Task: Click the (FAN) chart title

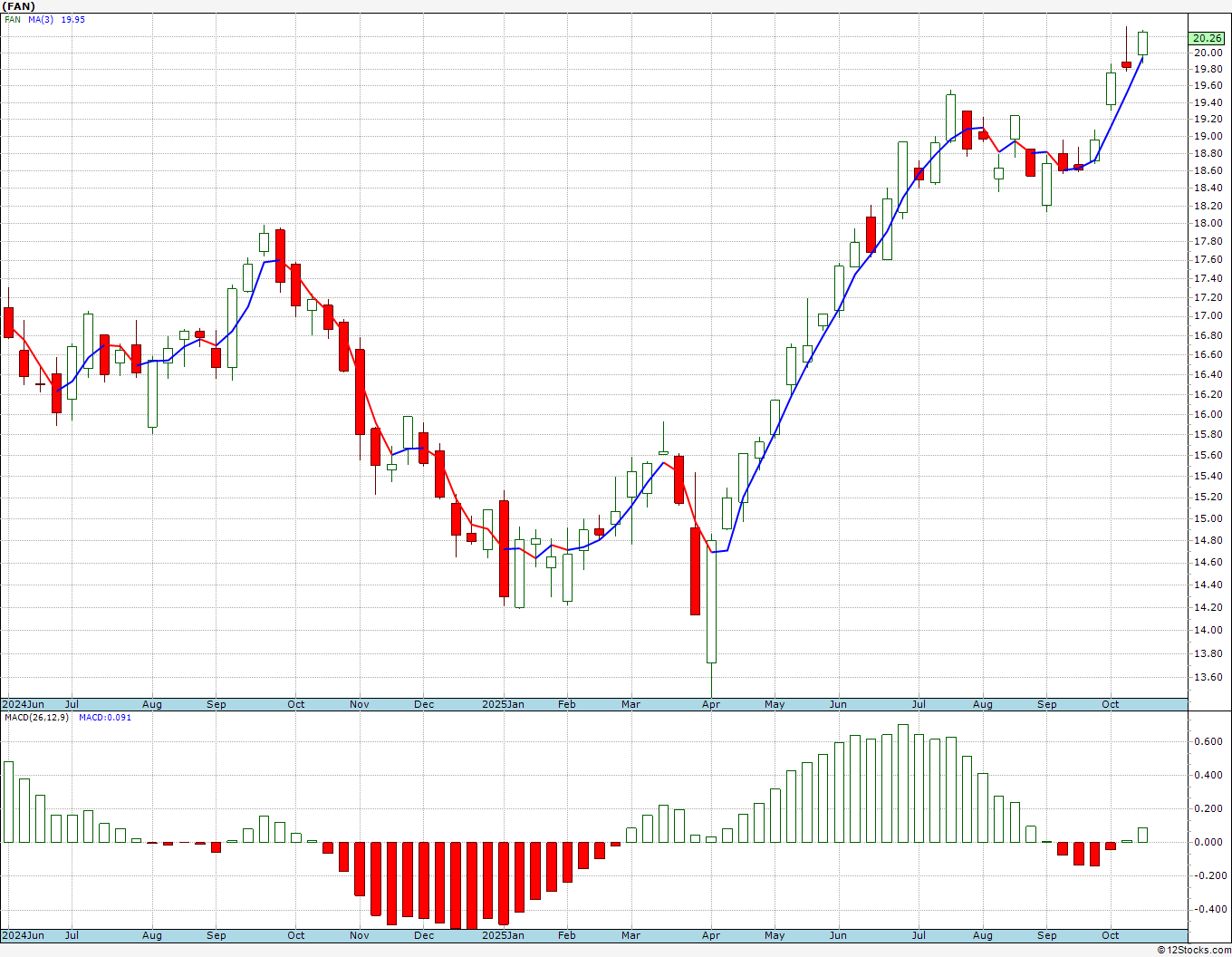Action: (20, 6)
